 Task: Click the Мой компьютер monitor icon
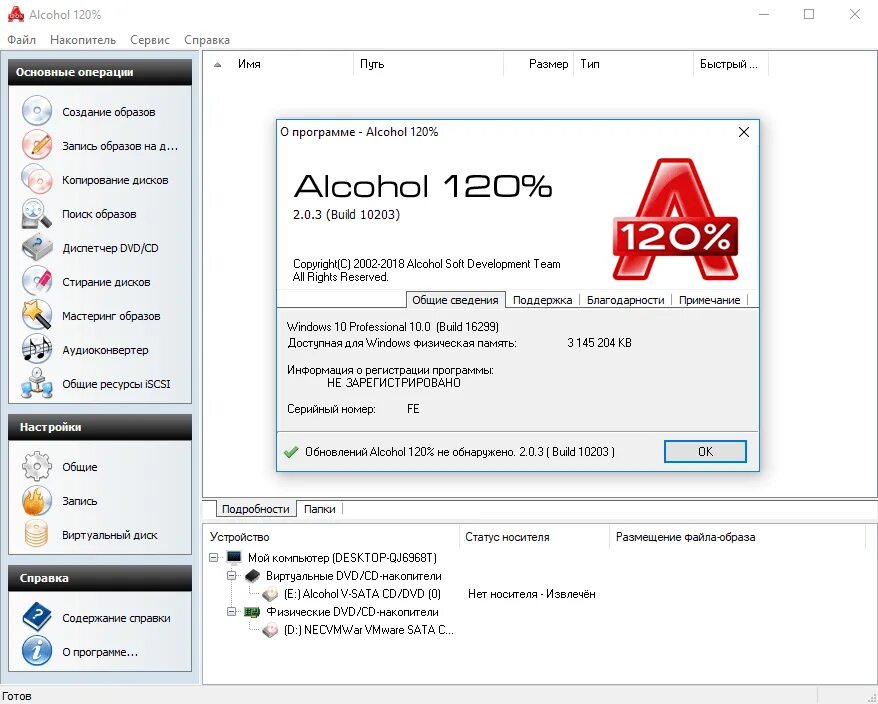234,557
